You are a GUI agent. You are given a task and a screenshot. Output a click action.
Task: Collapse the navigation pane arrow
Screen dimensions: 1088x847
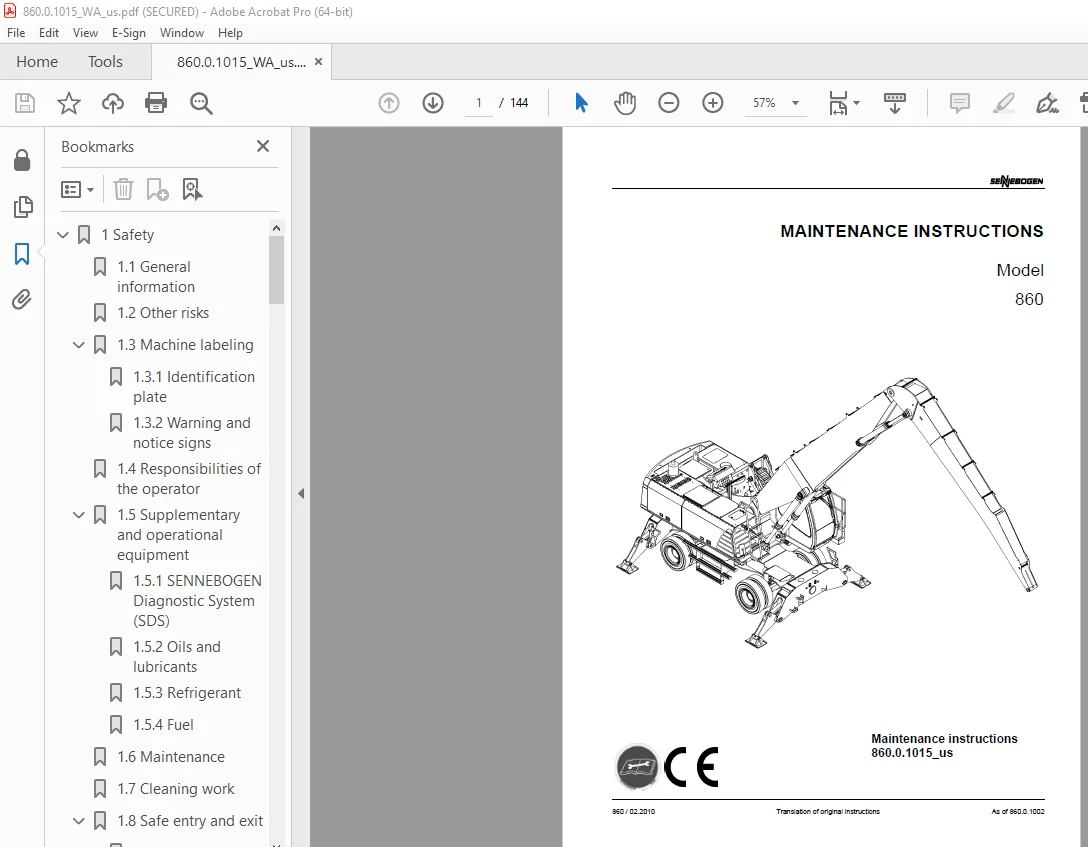tap(301, 493)
